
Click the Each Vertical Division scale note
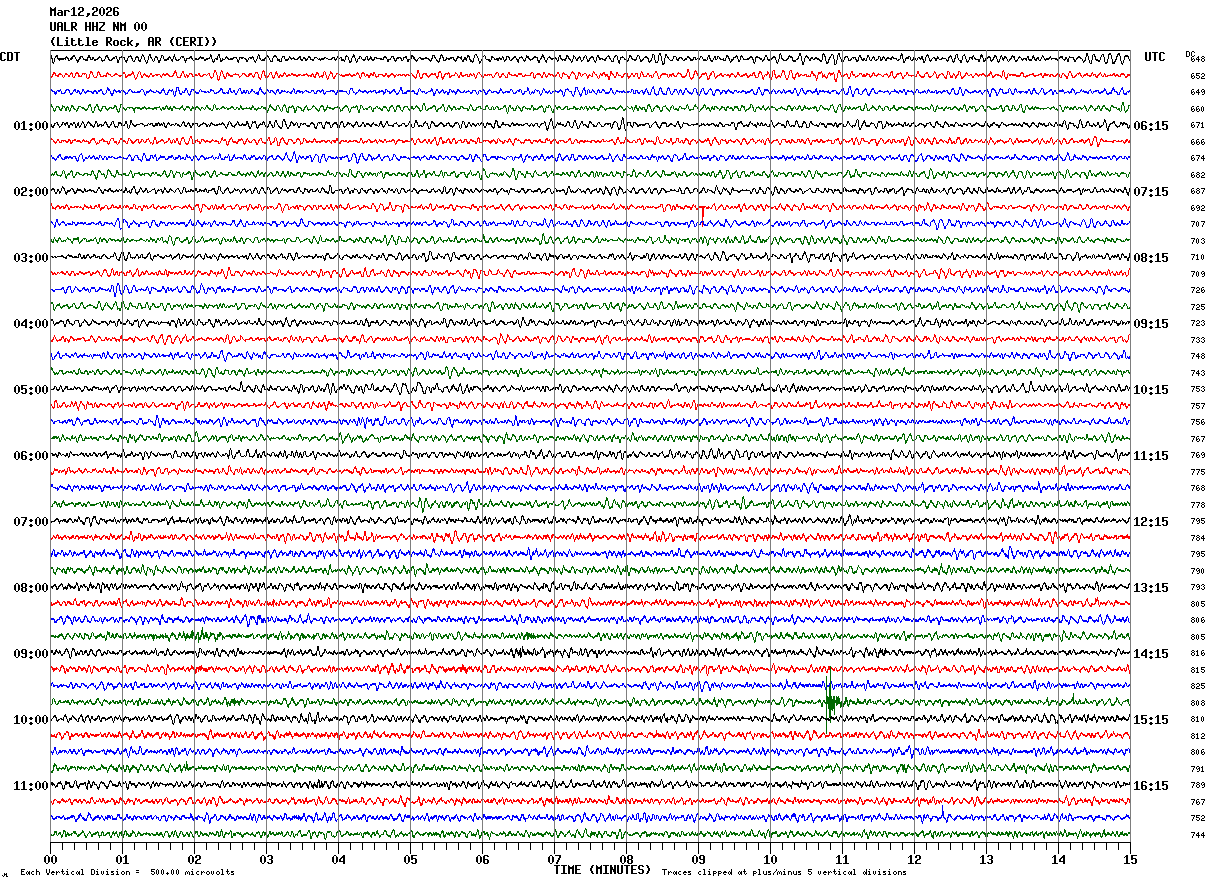tap(128, 873)
